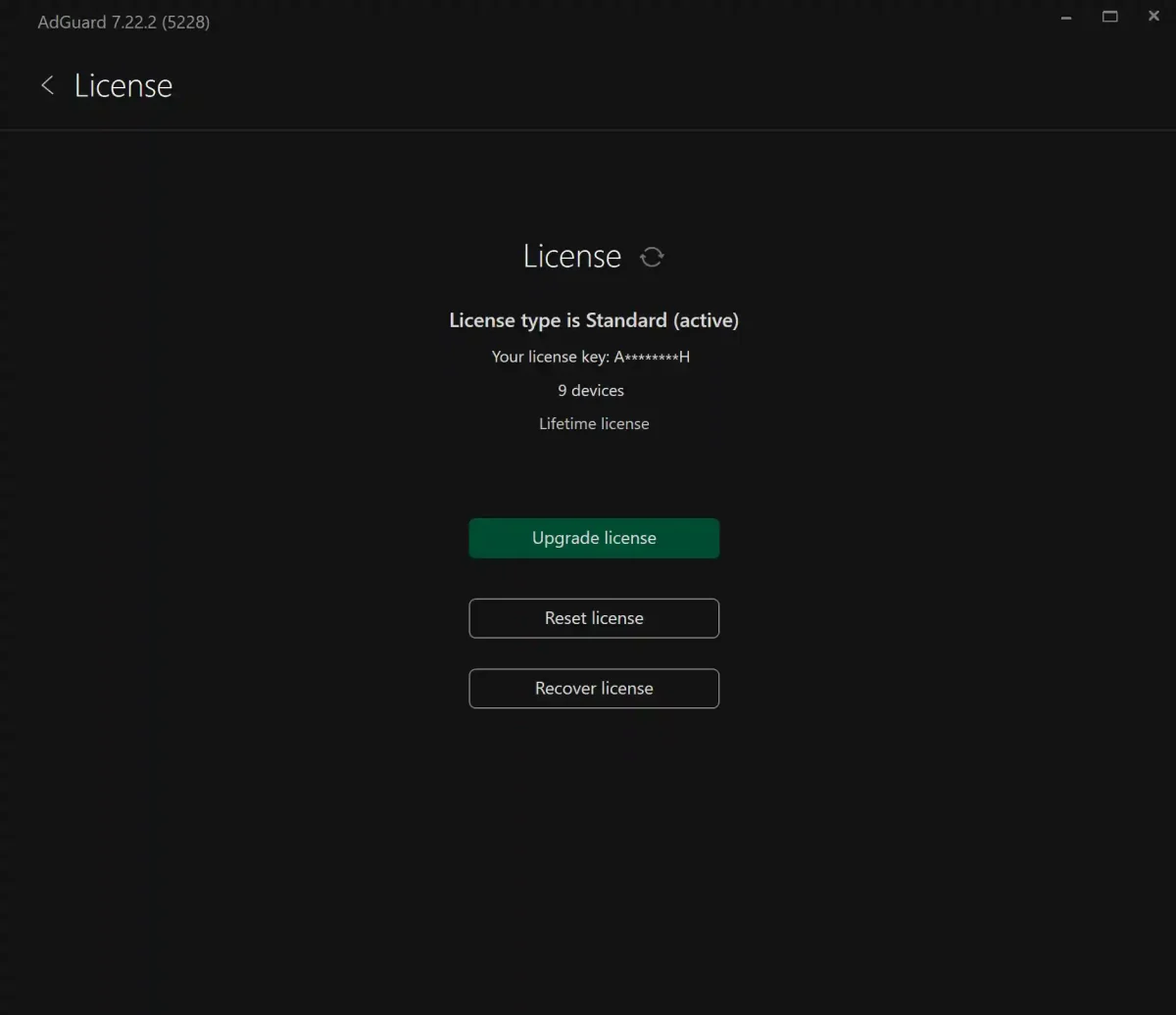Click Reset license
This screenshot has width=1176, height=1015.
tap(594, 618)
